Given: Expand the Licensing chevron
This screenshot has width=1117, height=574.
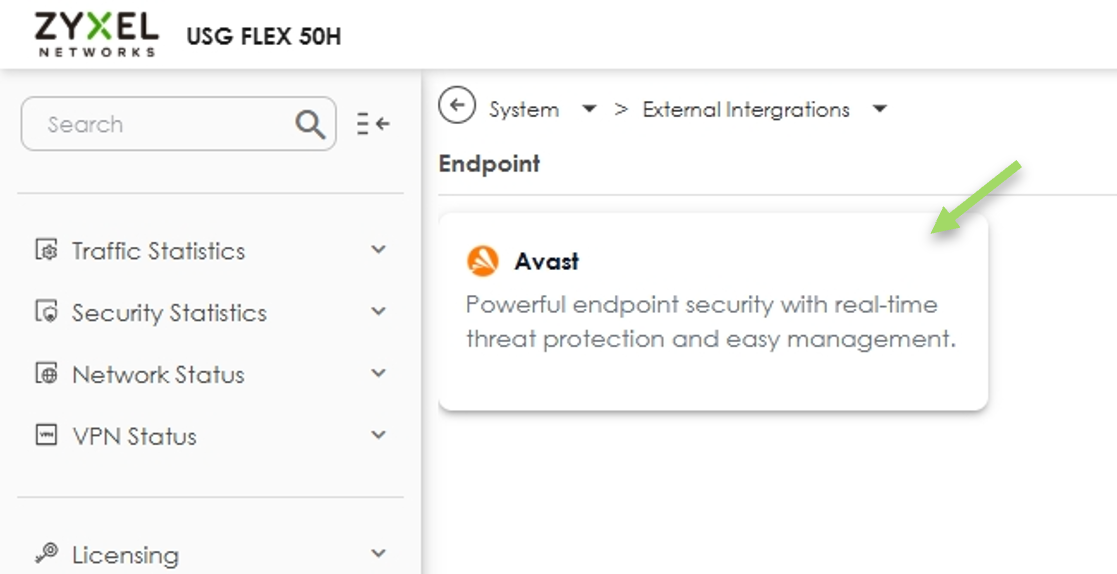Looking at the screenshot, I should coord(378,553).
